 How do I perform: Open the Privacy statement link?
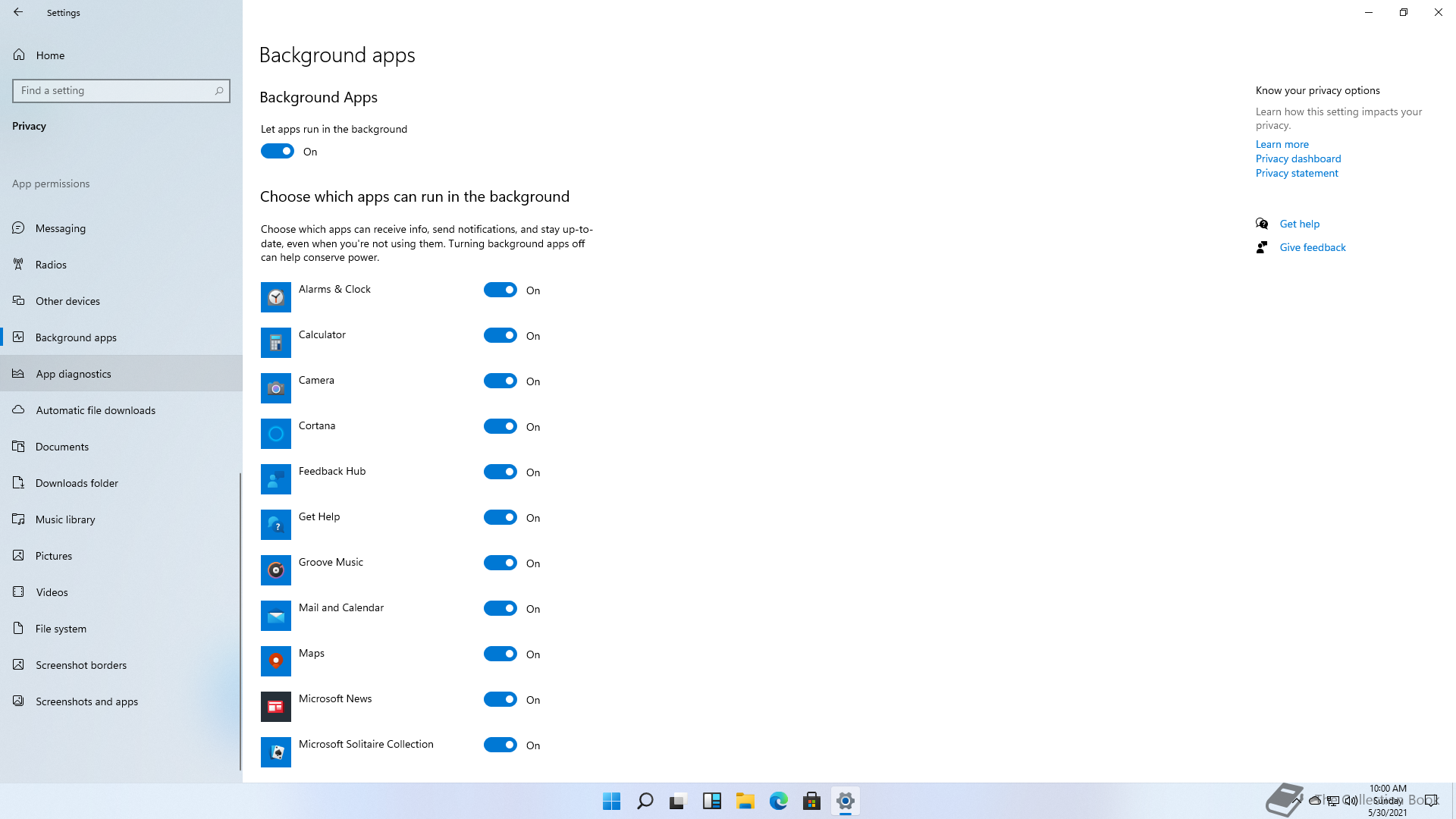pyautogui.click(x=1297, y=173)
